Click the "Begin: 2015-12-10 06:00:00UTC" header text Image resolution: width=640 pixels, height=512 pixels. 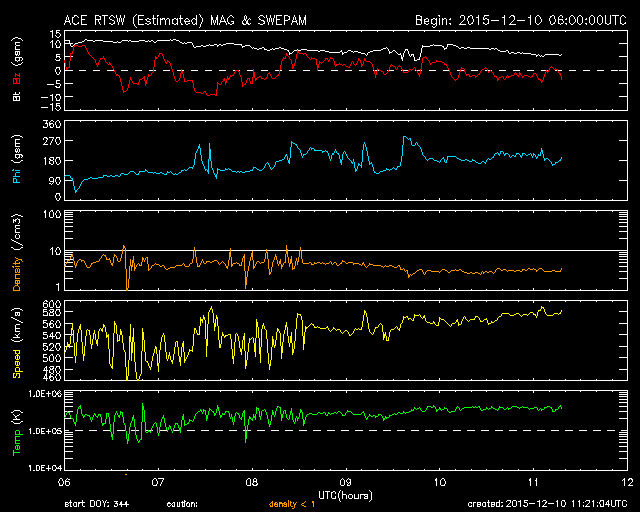point(521,20)
